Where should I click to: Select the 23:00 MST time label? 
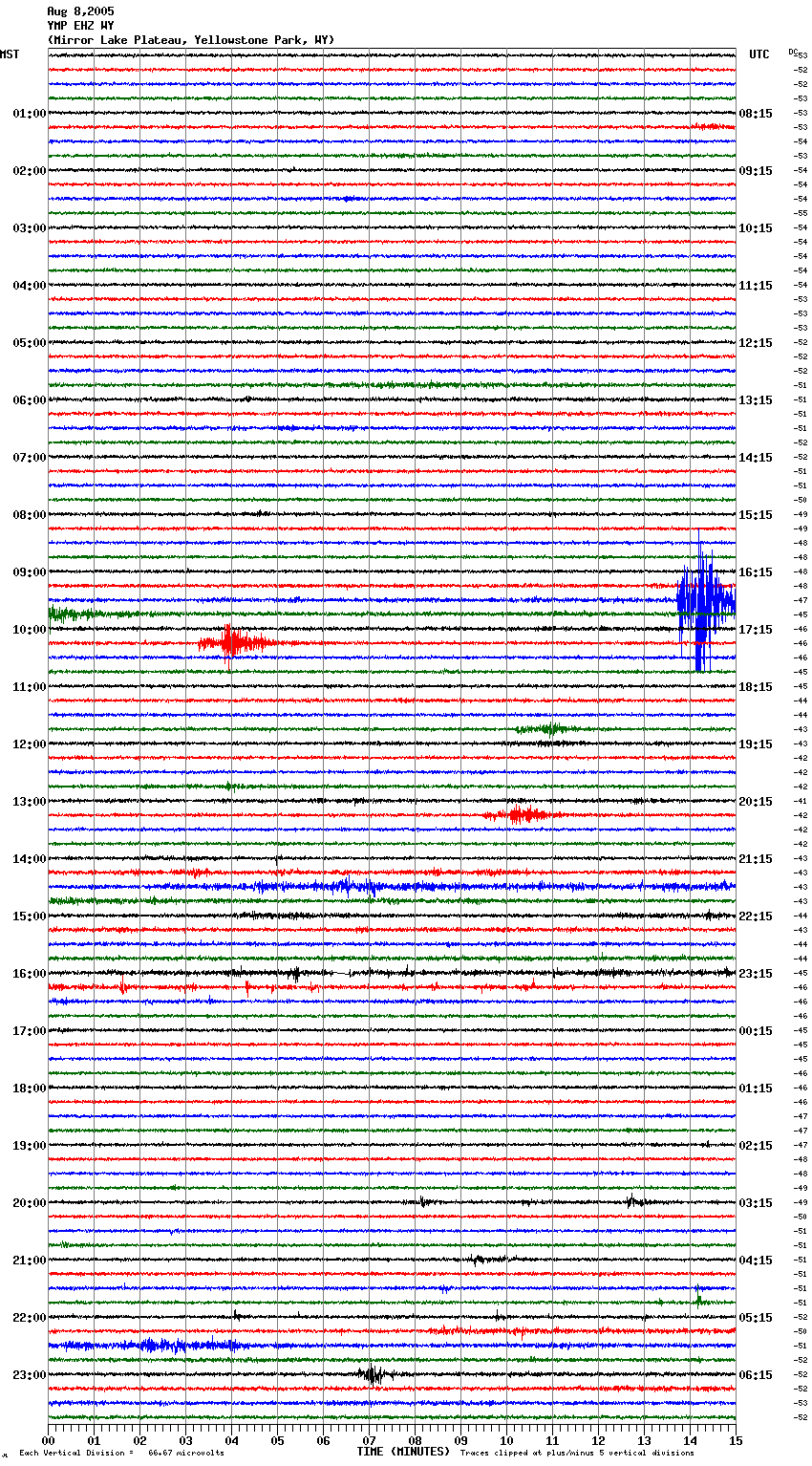29,1375
